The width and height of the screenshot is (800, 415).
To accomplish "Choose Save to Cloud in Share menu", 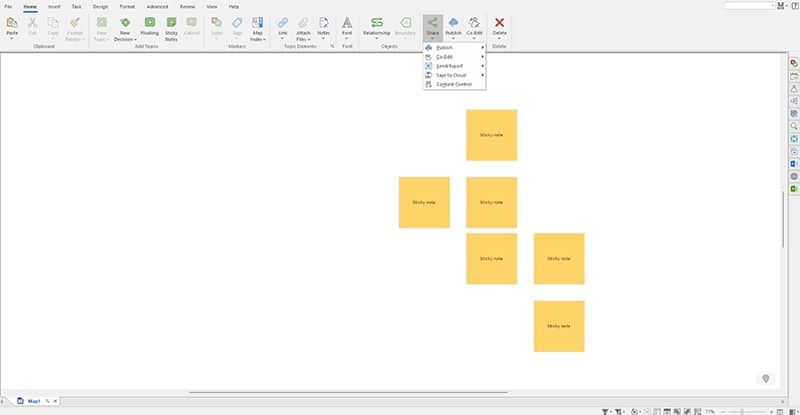I will pos(452,75).
